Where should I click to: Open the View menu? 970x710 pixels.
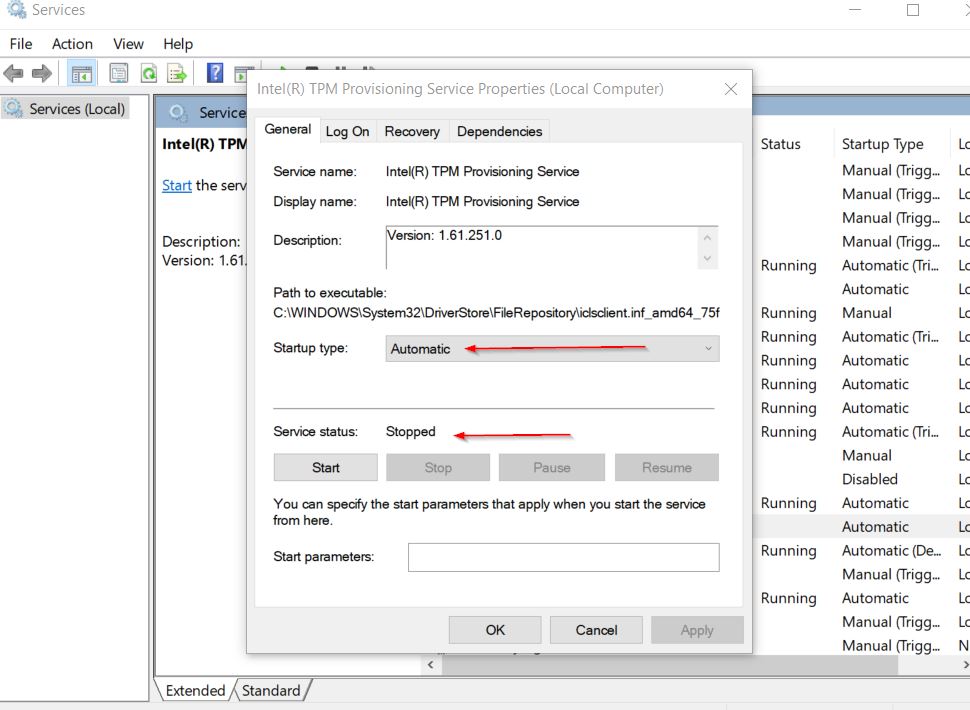[128, 44]
